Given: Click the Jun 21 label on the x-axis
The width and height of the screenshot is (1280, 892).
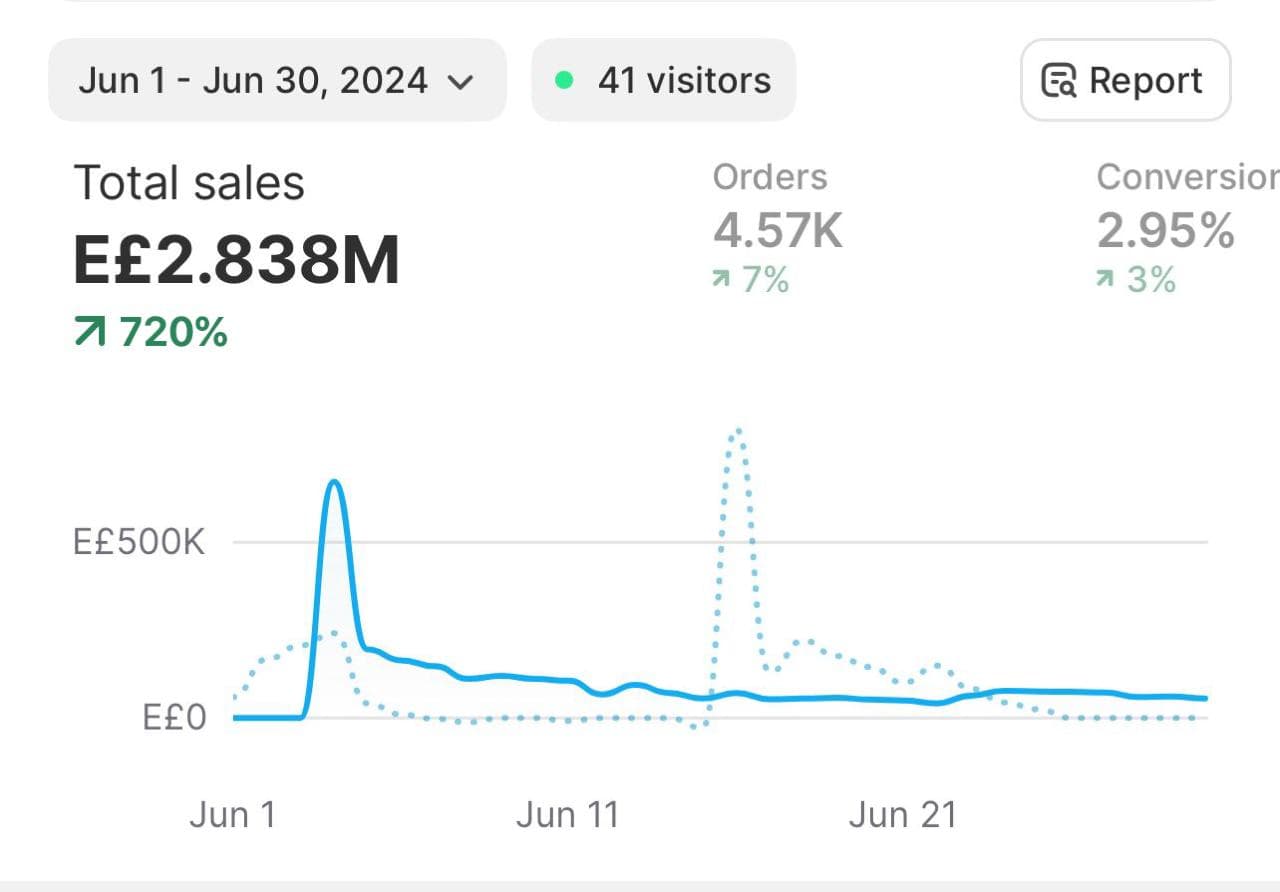Looking at the screenshot, I should (902, 815).
